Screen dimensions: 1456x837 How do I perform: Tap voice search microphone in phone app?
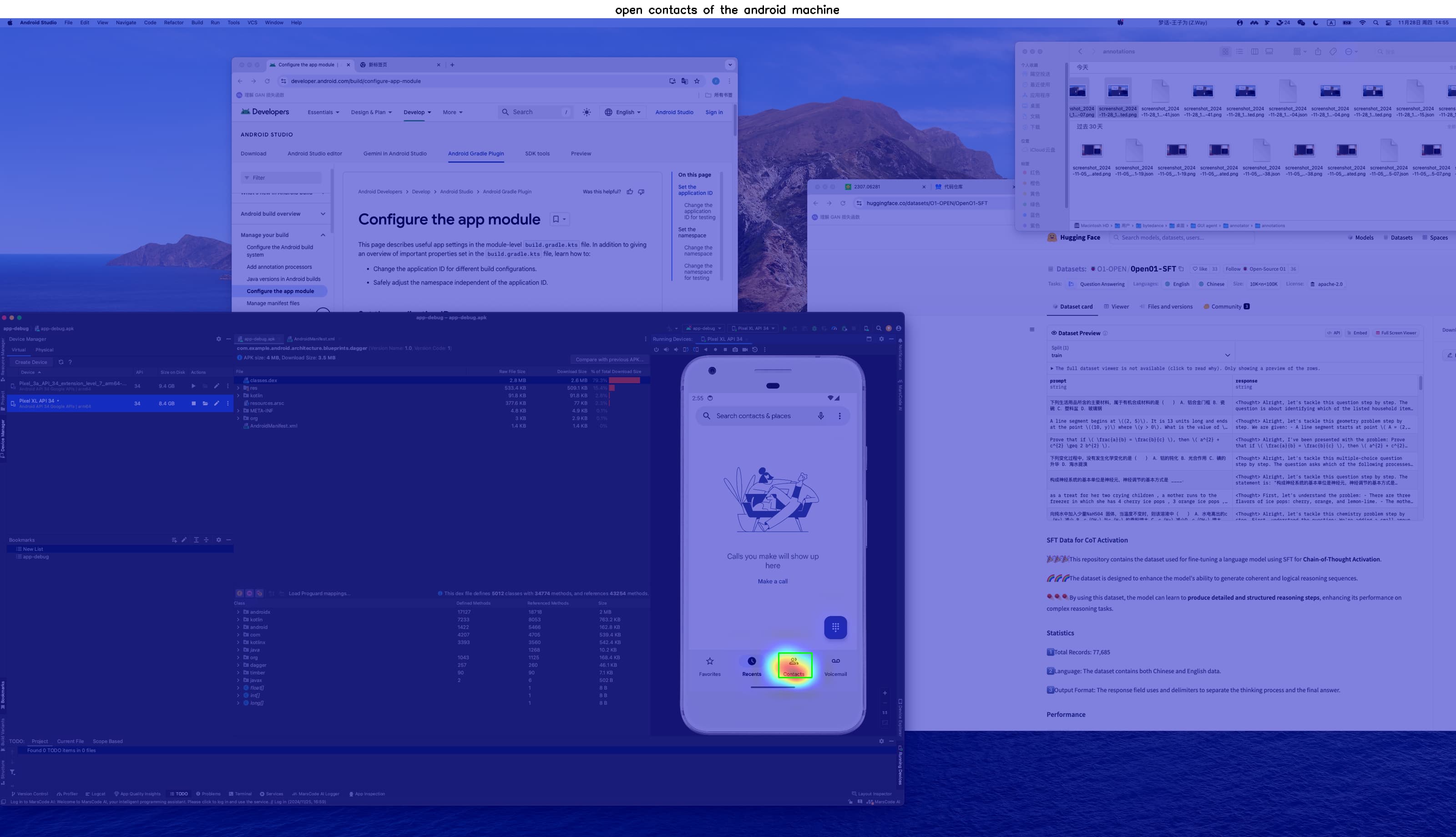click(x=821, y=416)
